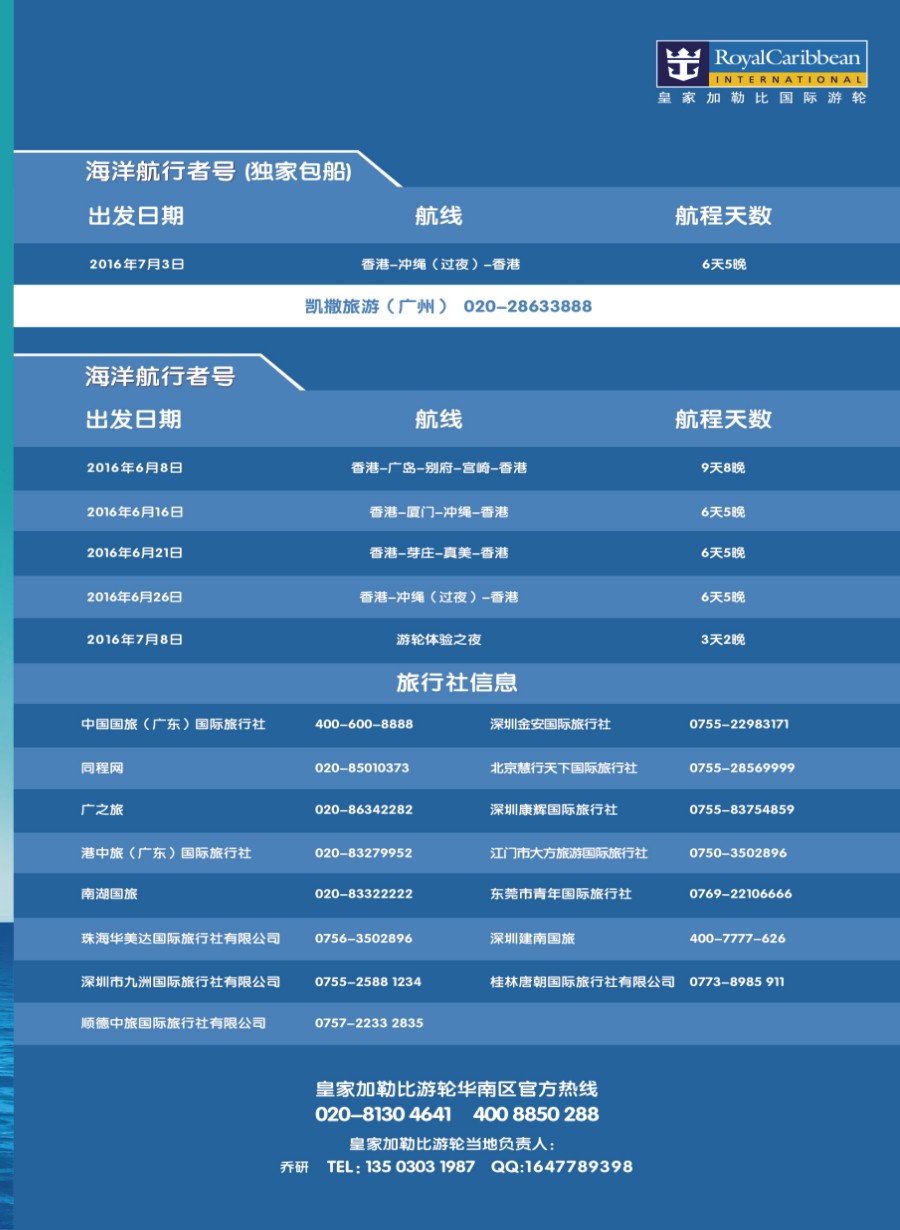Click phone number 020-83279952
The image size is (900, 1230).
click(x=364, y=854)
